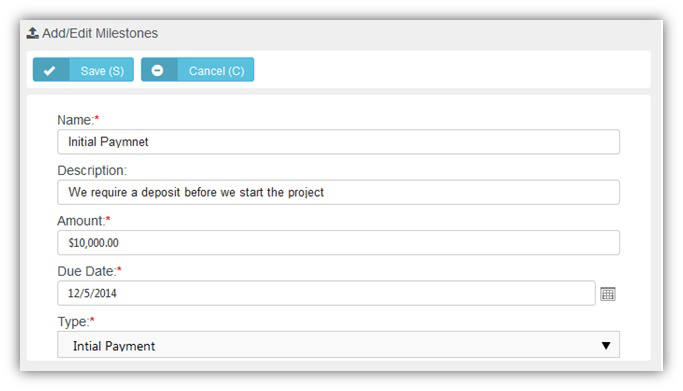Click the Amount: field label
The width and height of the screenshot is (683, 391).
(81, 221)
